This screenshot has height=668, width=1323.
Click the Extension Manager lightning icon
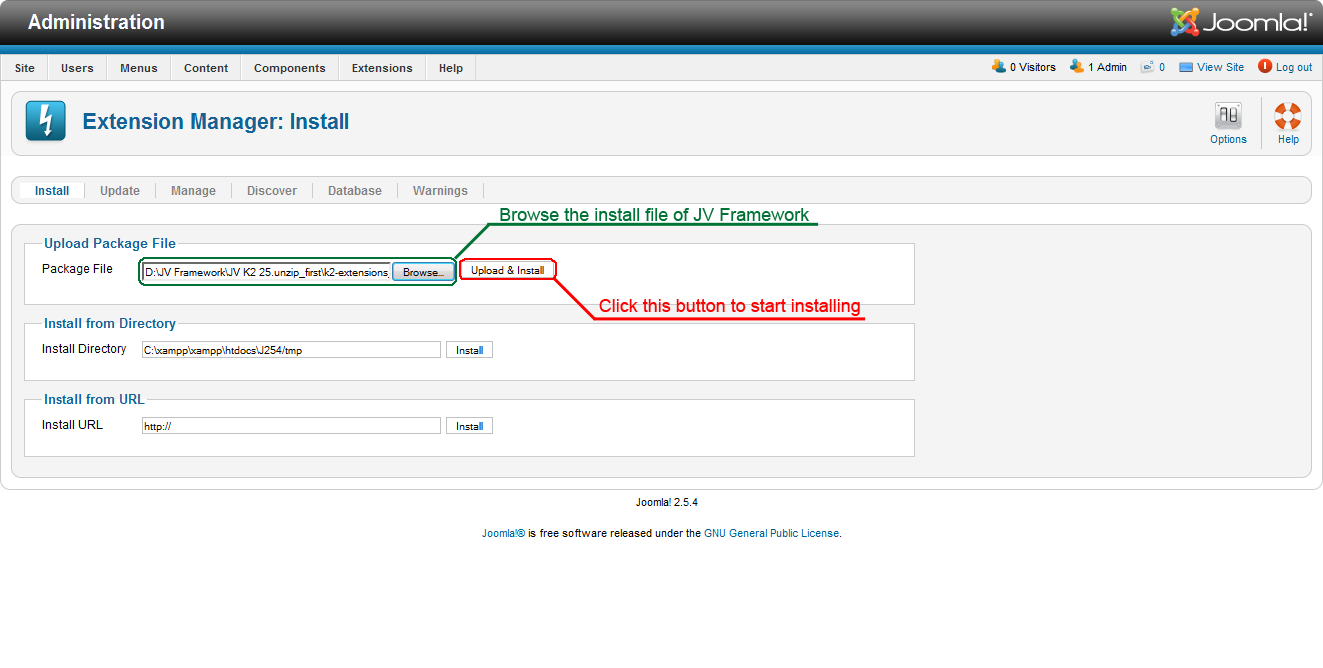pos(45,121)
